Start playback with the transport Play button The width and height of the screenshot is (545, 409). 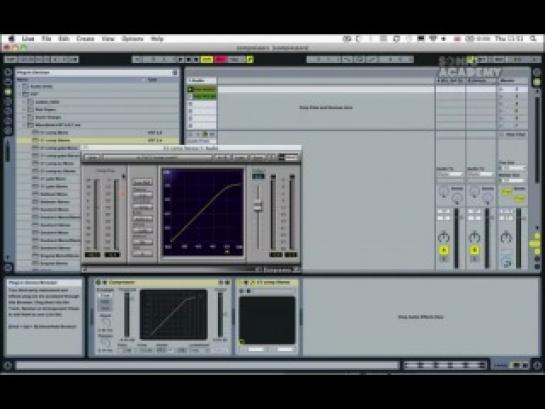coord(181,59)
